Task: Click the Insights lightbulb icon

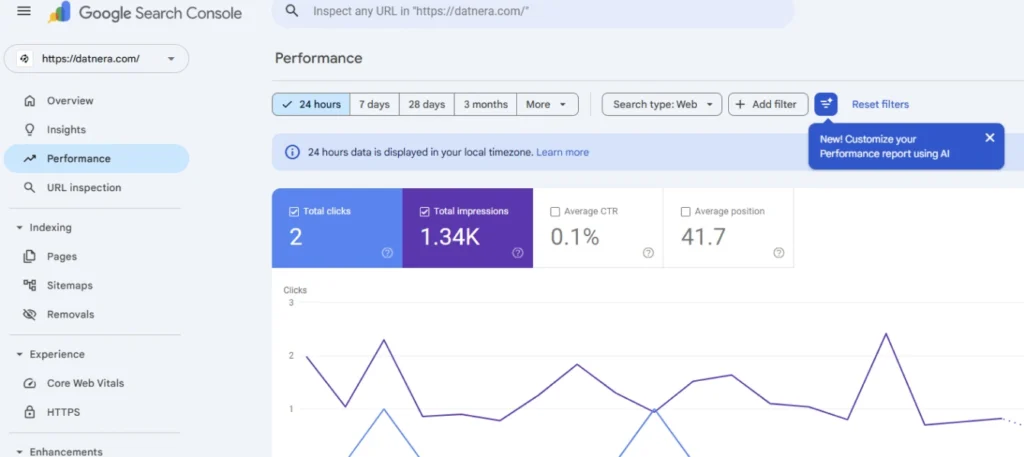Action: click(x=29, y=129)
